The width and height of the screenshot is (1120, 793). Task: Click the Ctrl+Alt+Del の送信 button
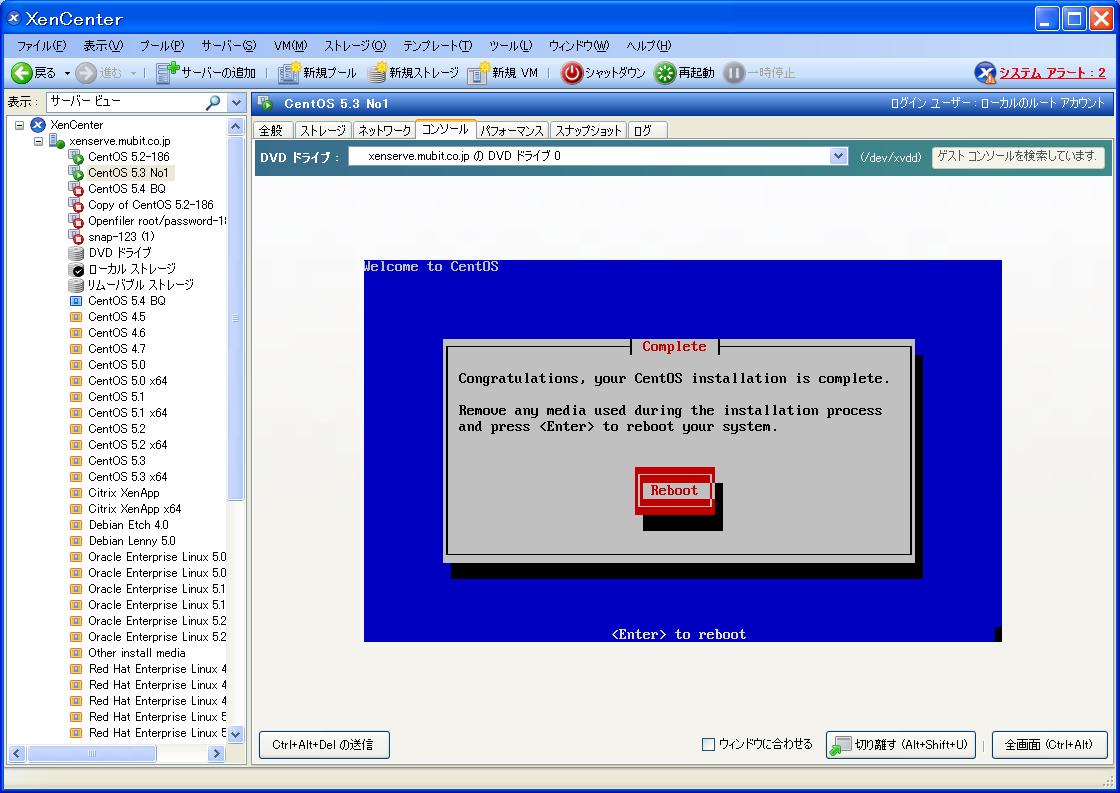point(324,744)
